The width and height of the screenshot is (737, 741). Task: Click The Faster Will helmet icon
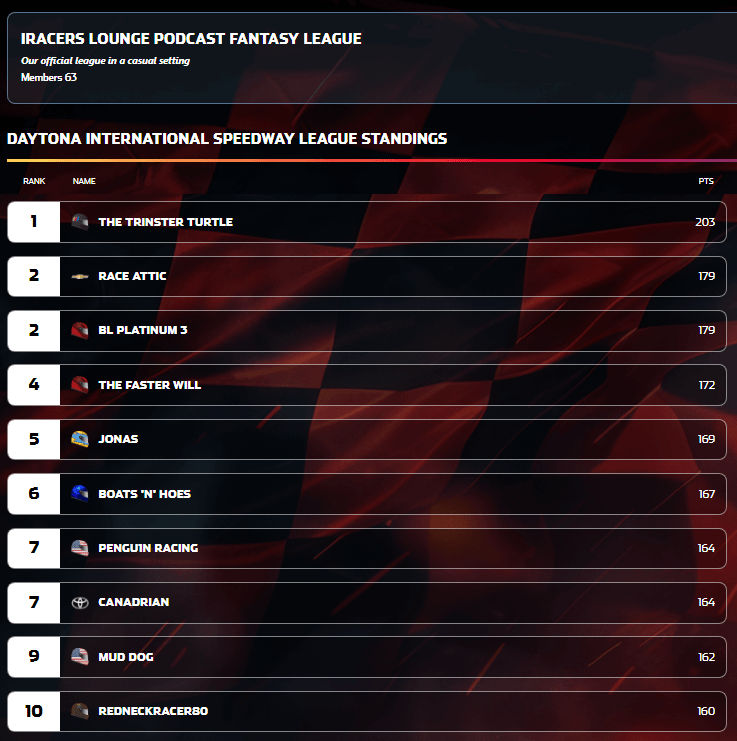click(80, 385)
